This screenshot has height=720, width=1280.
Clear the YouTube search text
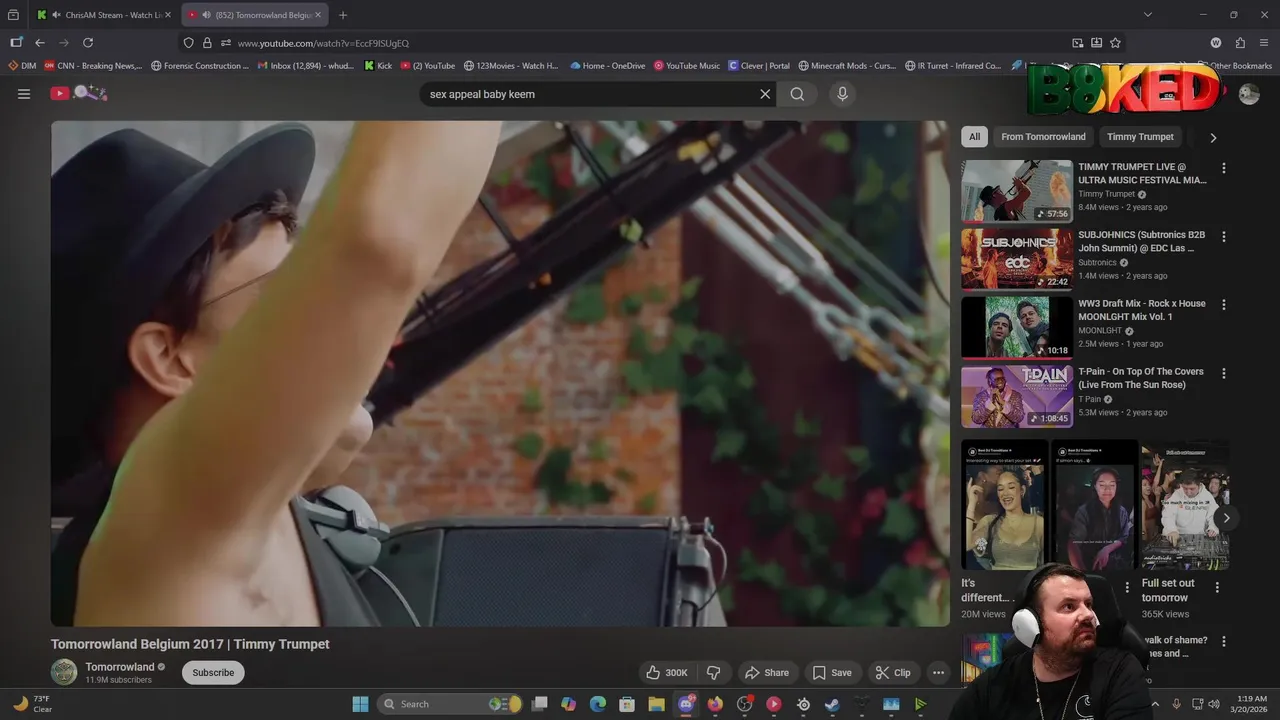coord(765,94)
